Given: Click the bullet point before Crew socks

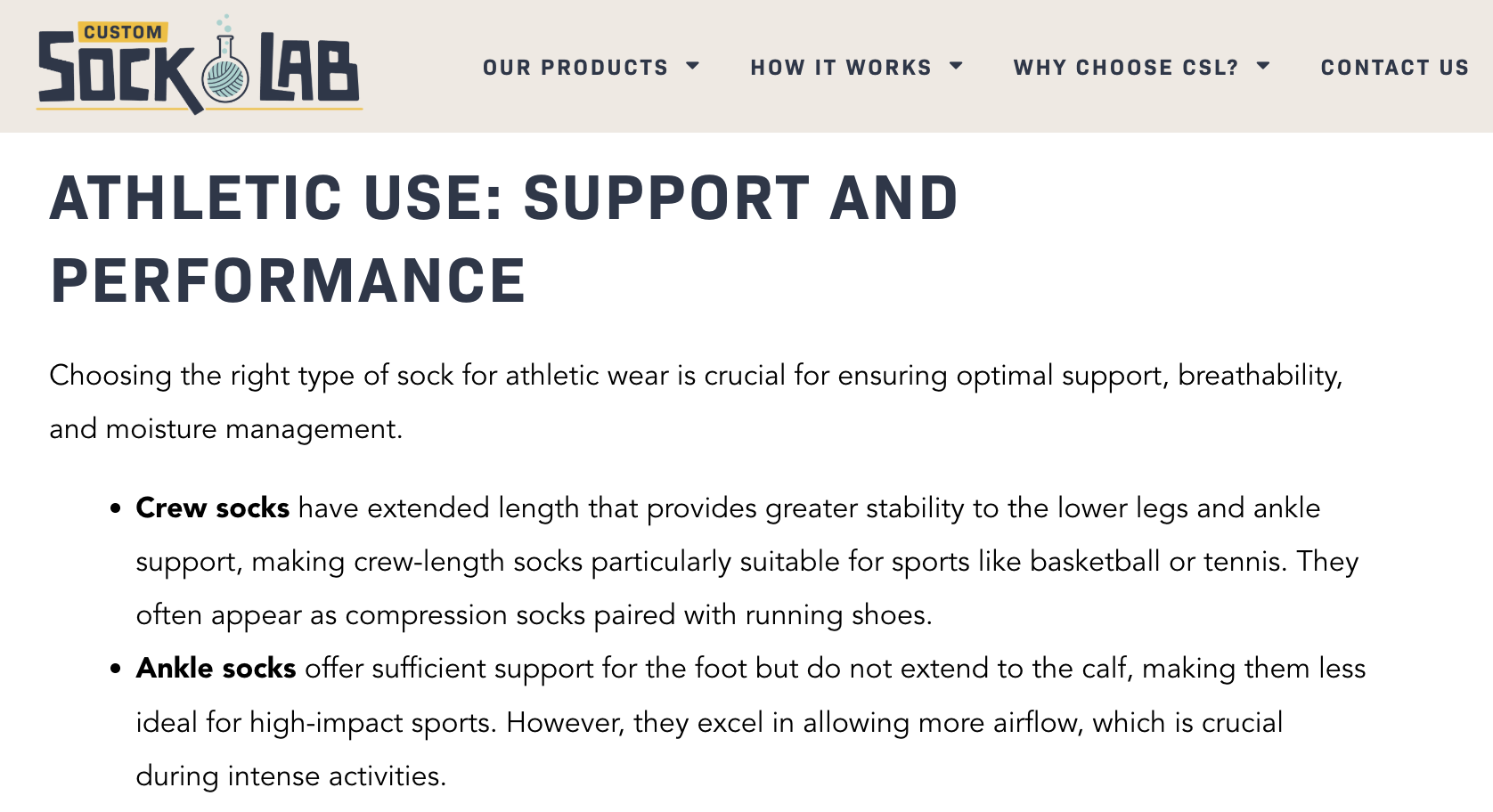Looking at the screenshot, I should [115, 509].
